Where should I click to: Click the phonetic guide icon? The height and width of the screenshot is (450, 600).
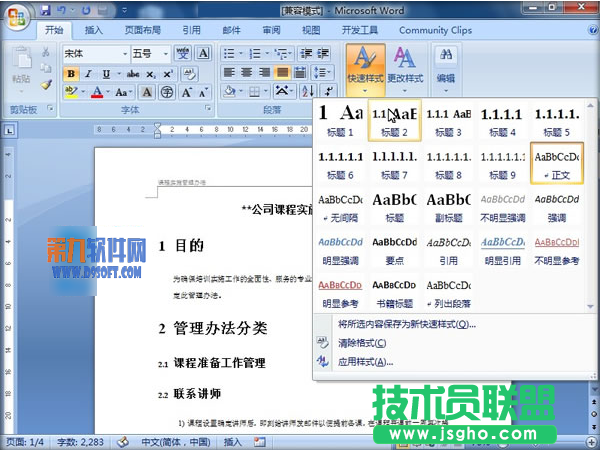coord(183,53)
